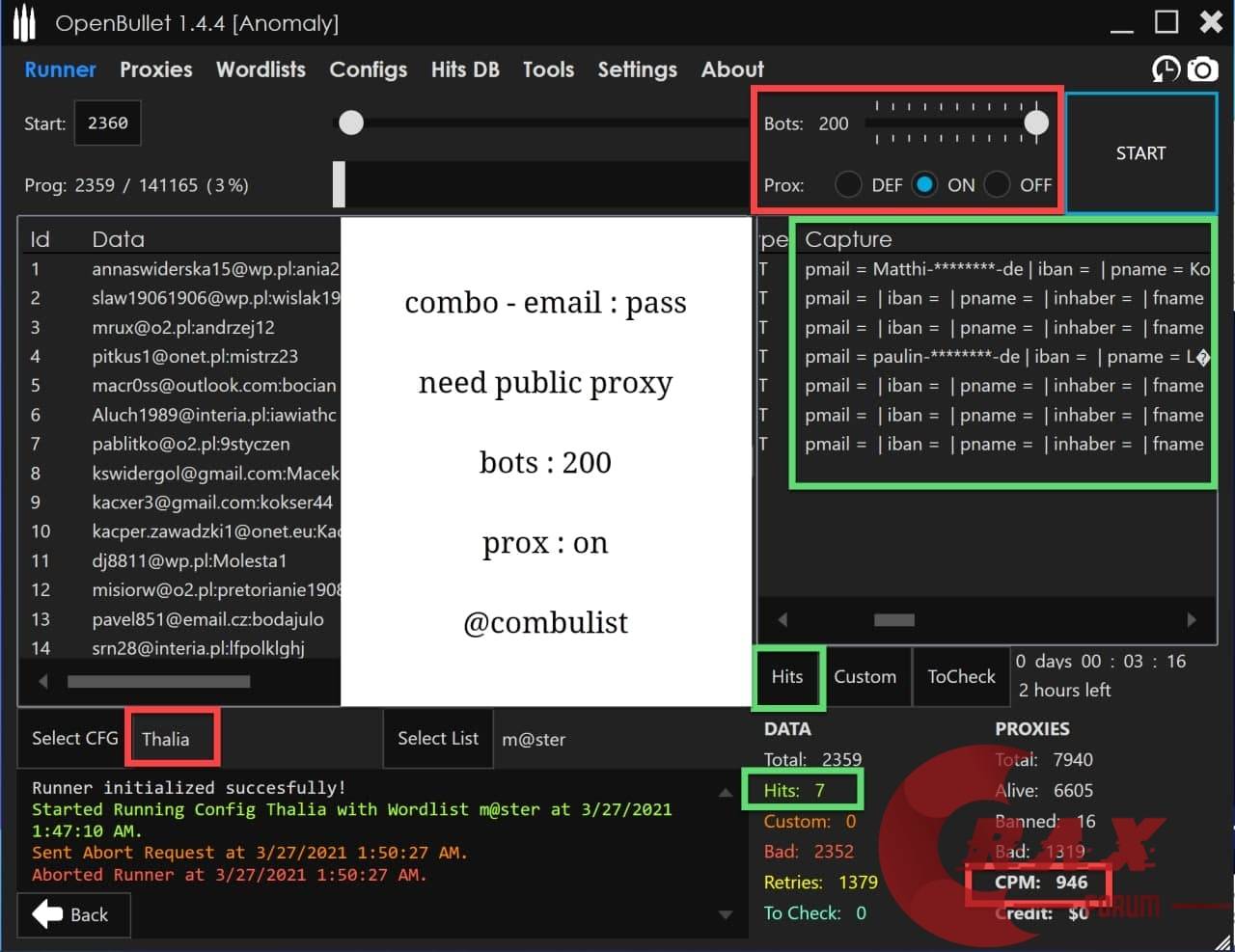Viewport: 1235px width, 952px height.
Task: Click the Data list's left scroll arrow
Action: click(42, 681)
